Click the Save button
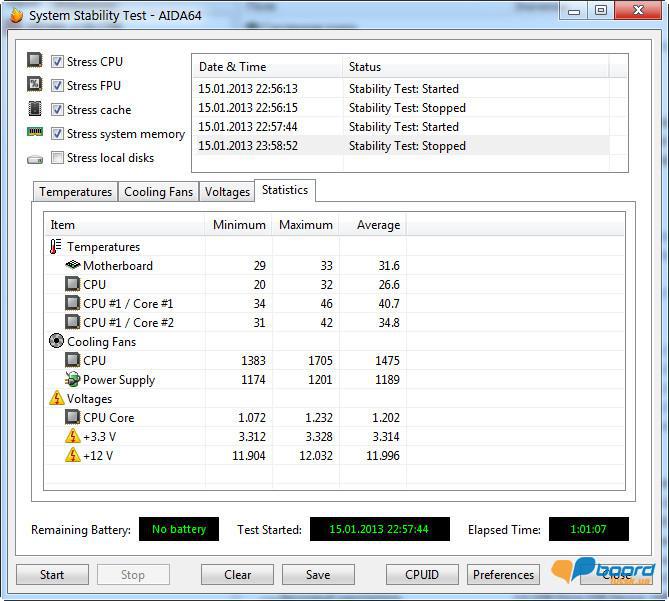This screenshot has width=669, height=601. 318,575
